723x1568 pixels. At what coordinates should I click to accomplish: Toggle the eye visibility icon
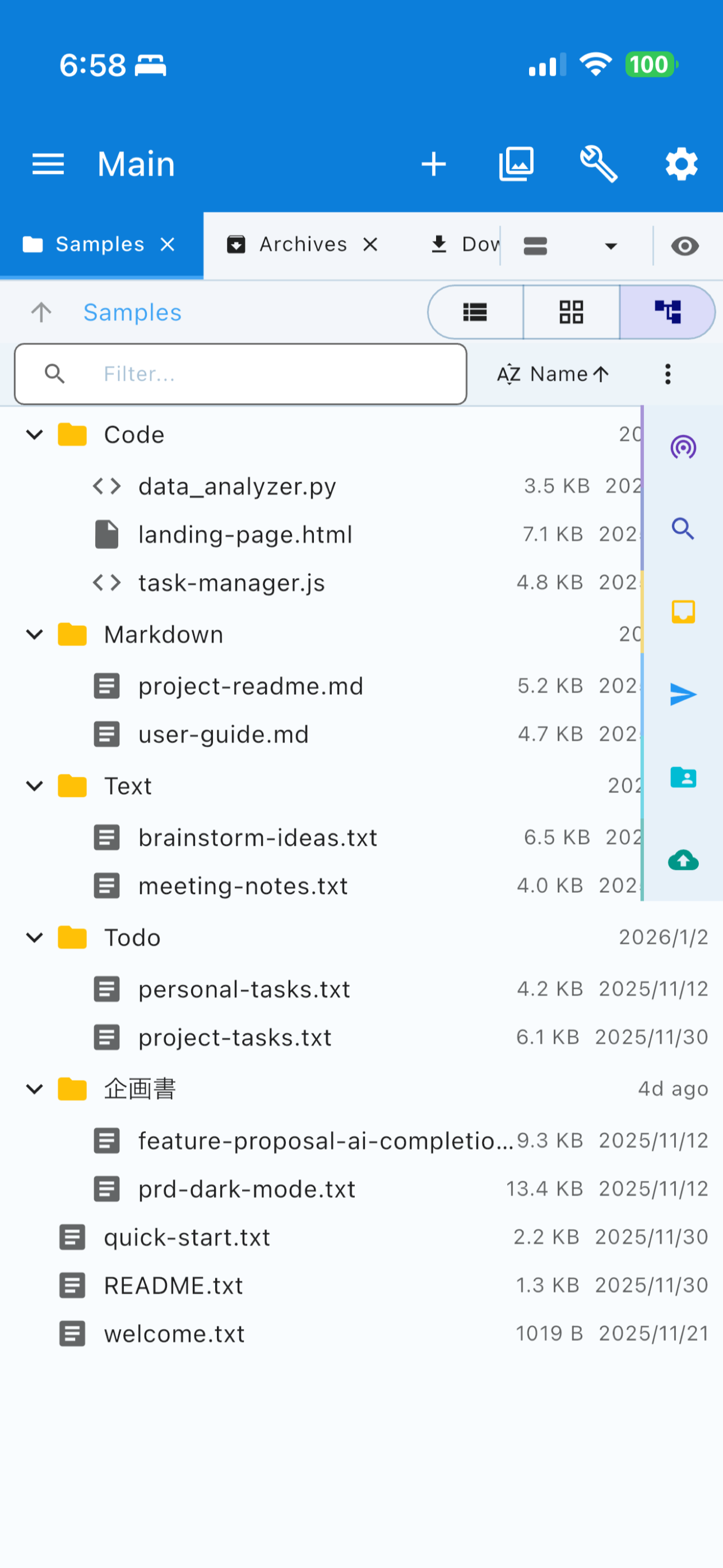(685, 246)
